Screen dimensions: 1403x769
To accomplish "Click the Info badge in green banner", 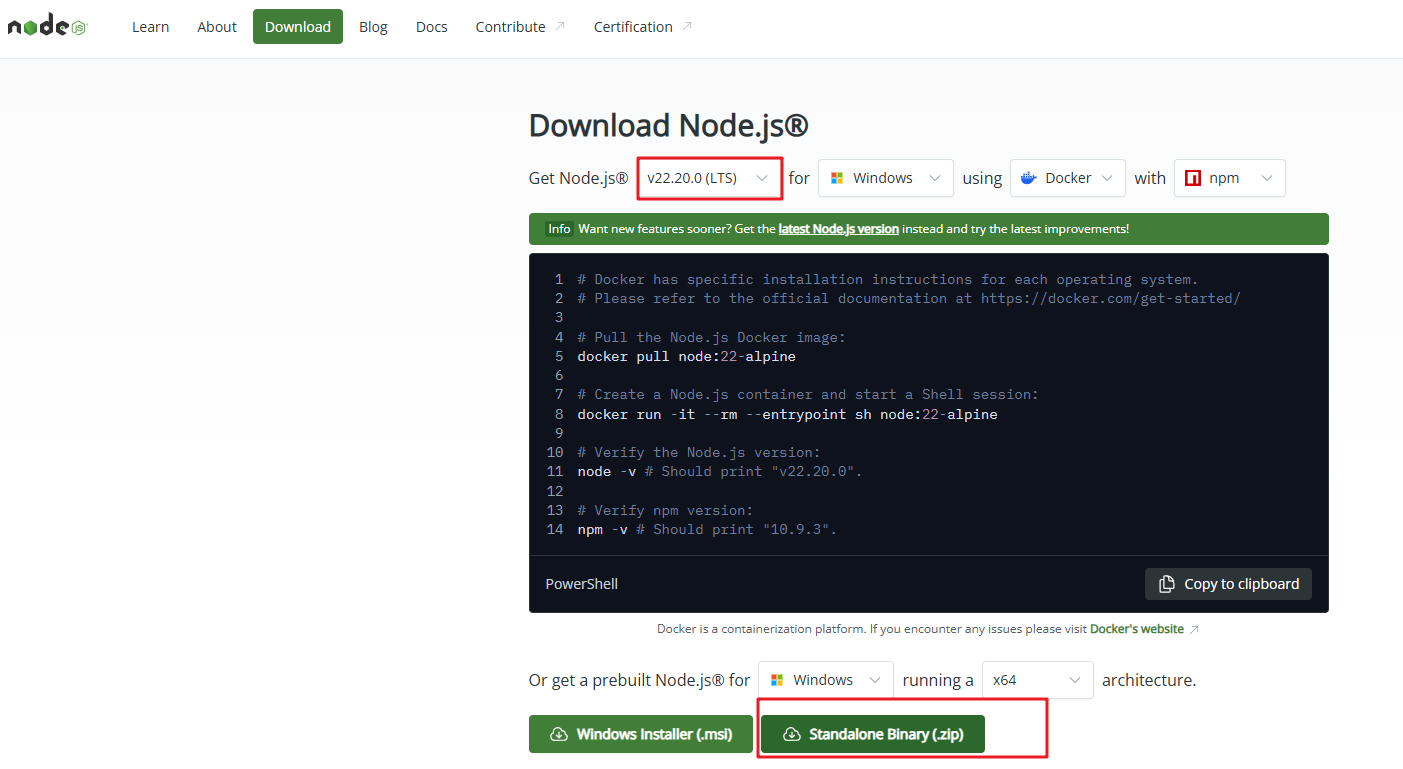I will point(559,229).
